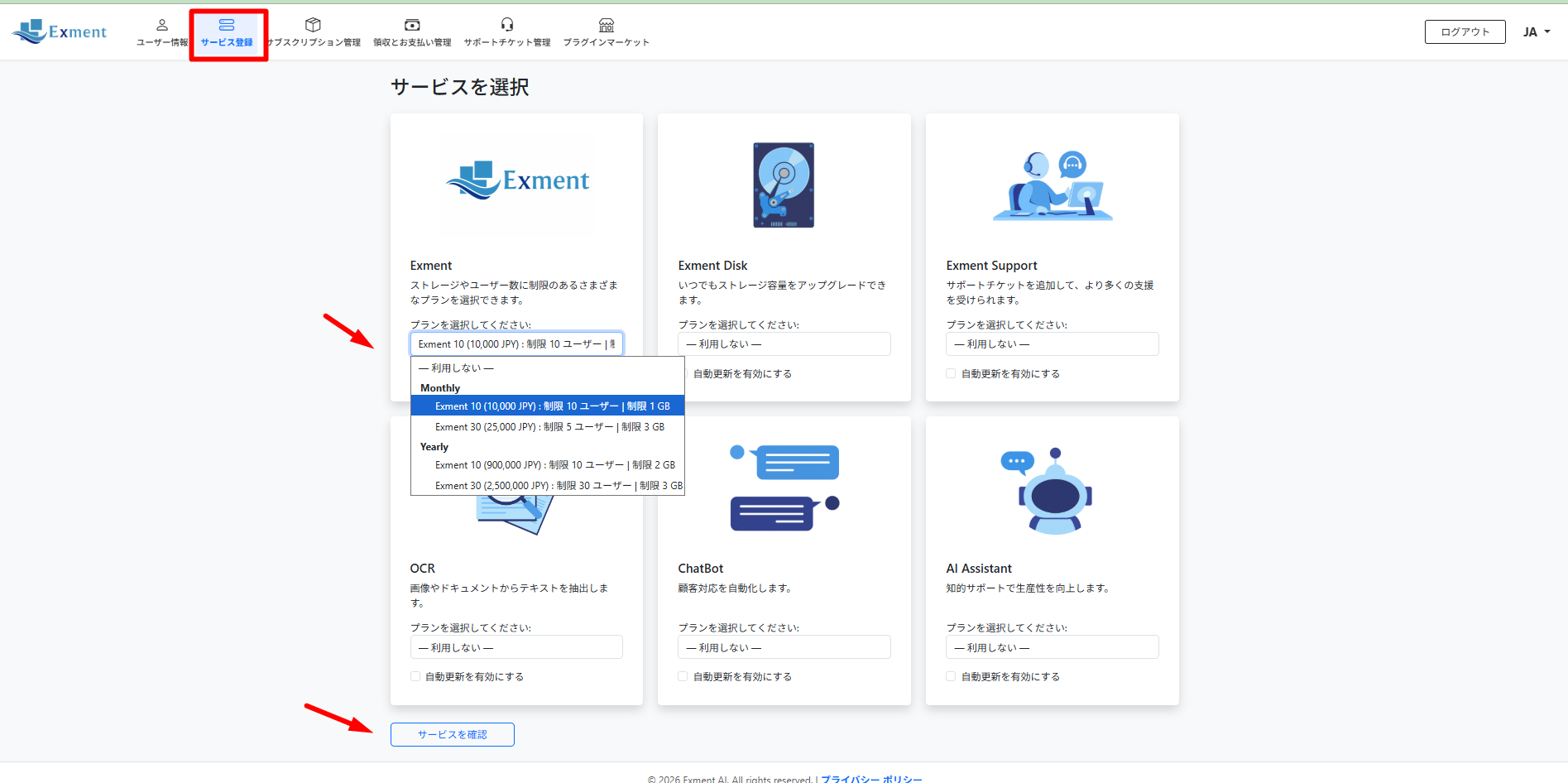Click the サービスを確認 button
This screenshot has height=783, width=1568.
pos(453,734)
